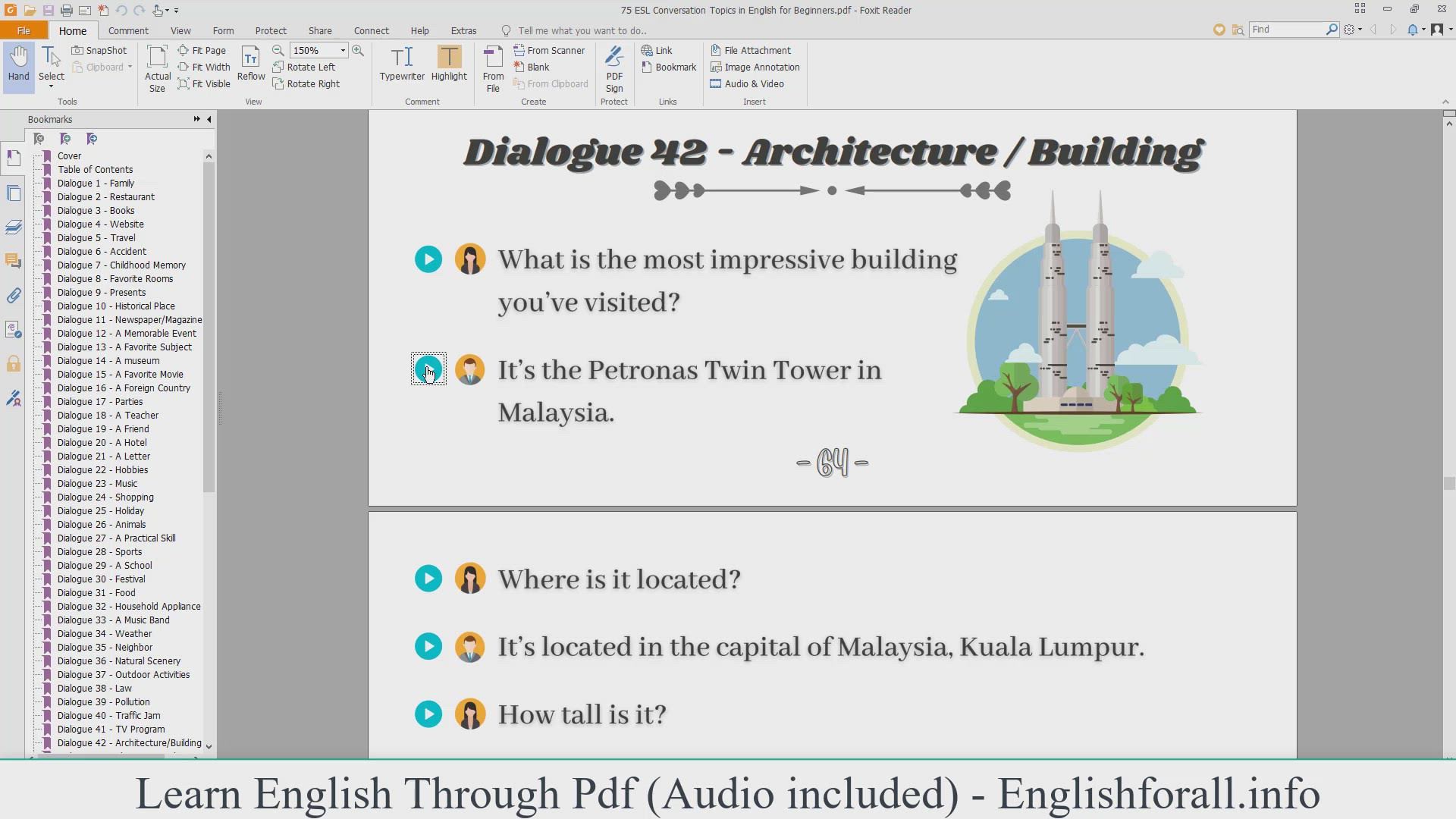Open the notifications bell icon
Image resolution: width=1456 pixels, height=819 pixels.
coord(1413,30)
